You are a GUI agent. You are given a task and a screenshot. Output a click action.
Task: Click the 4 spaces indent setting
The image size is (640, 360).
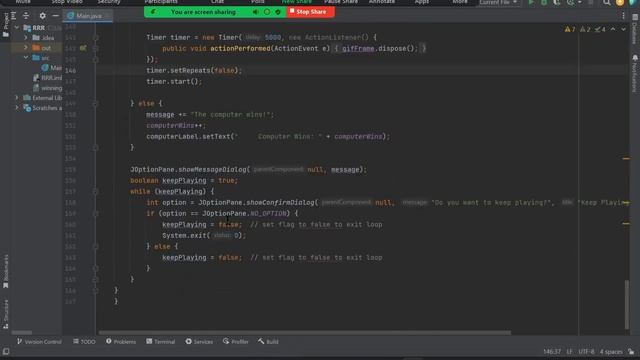pos(611,351)
